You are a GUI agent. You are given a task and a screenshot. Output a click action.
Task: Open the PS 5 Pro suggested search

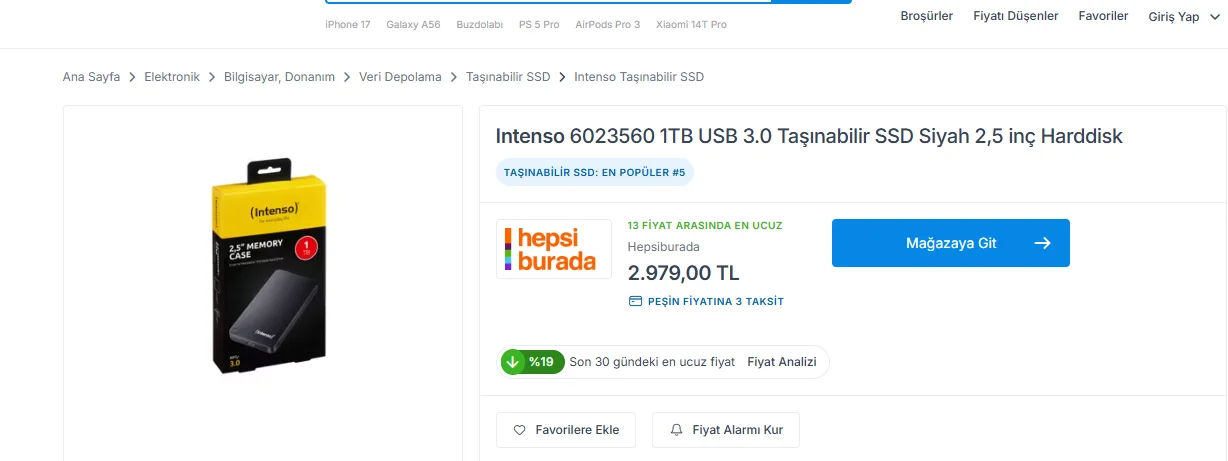pos(539,24)
